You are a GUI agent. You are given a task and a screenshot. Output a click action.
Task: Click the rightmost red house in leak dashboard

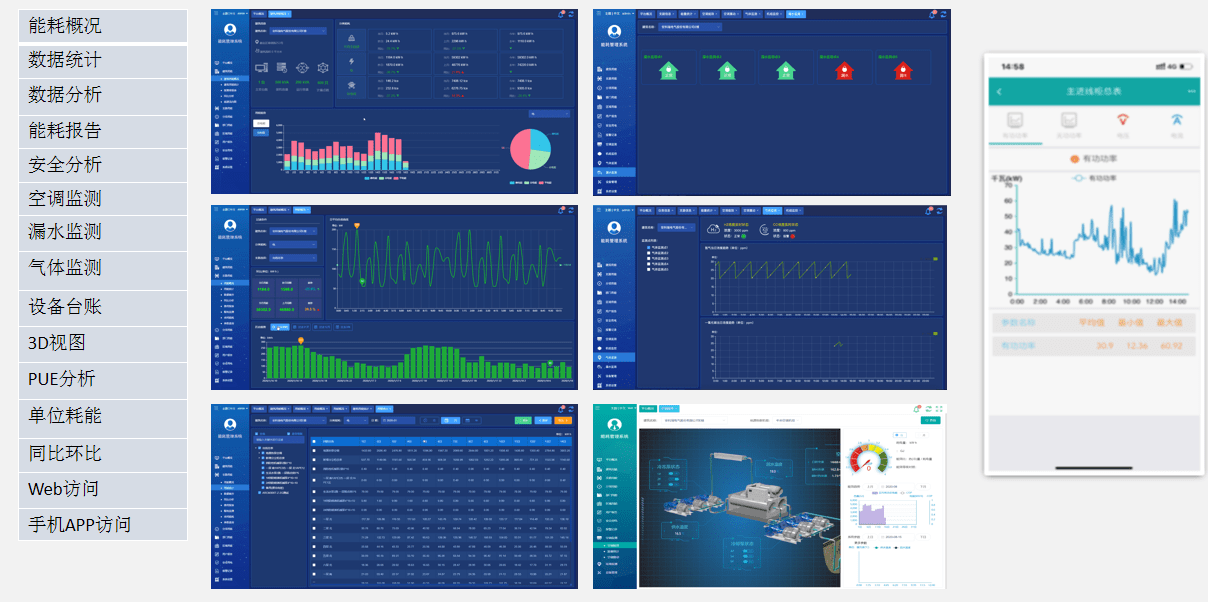pos(902,71)
